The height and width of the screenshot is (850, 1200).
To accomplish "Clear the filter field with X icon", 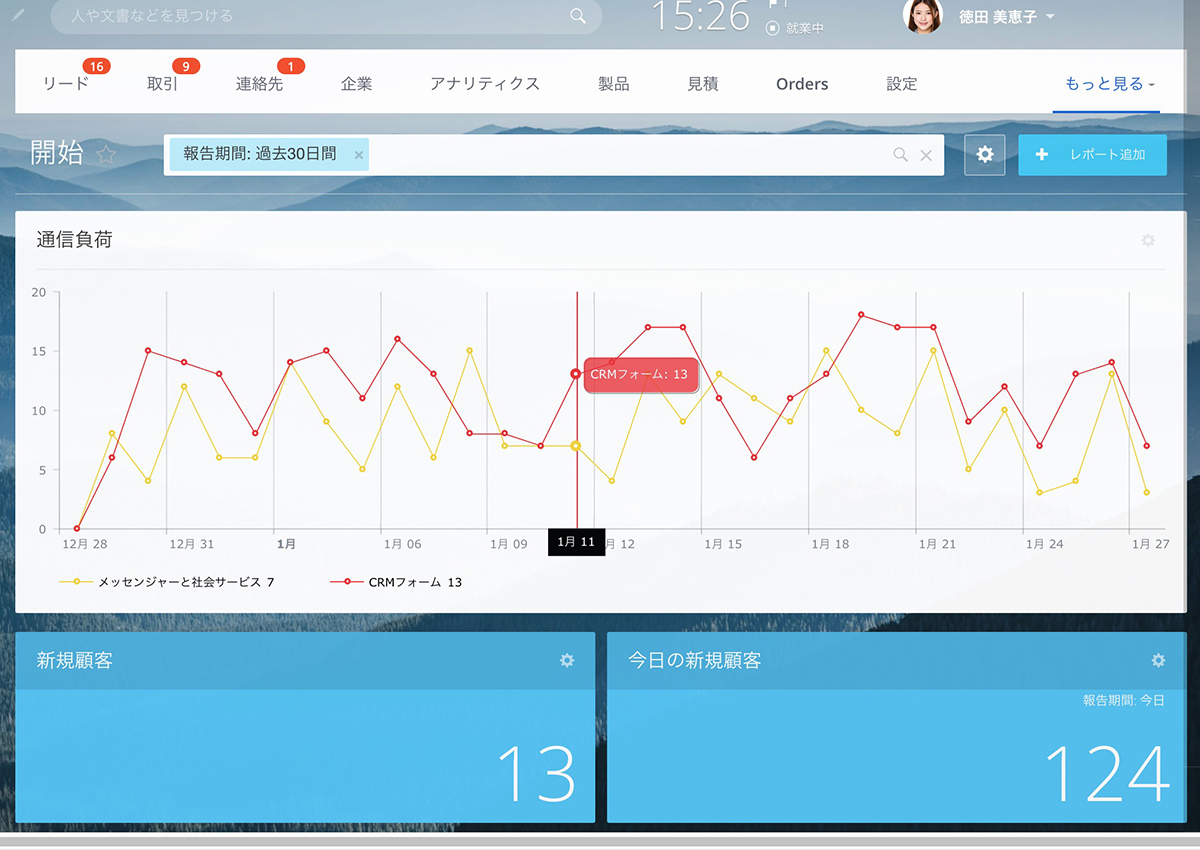I will point(926,155).
